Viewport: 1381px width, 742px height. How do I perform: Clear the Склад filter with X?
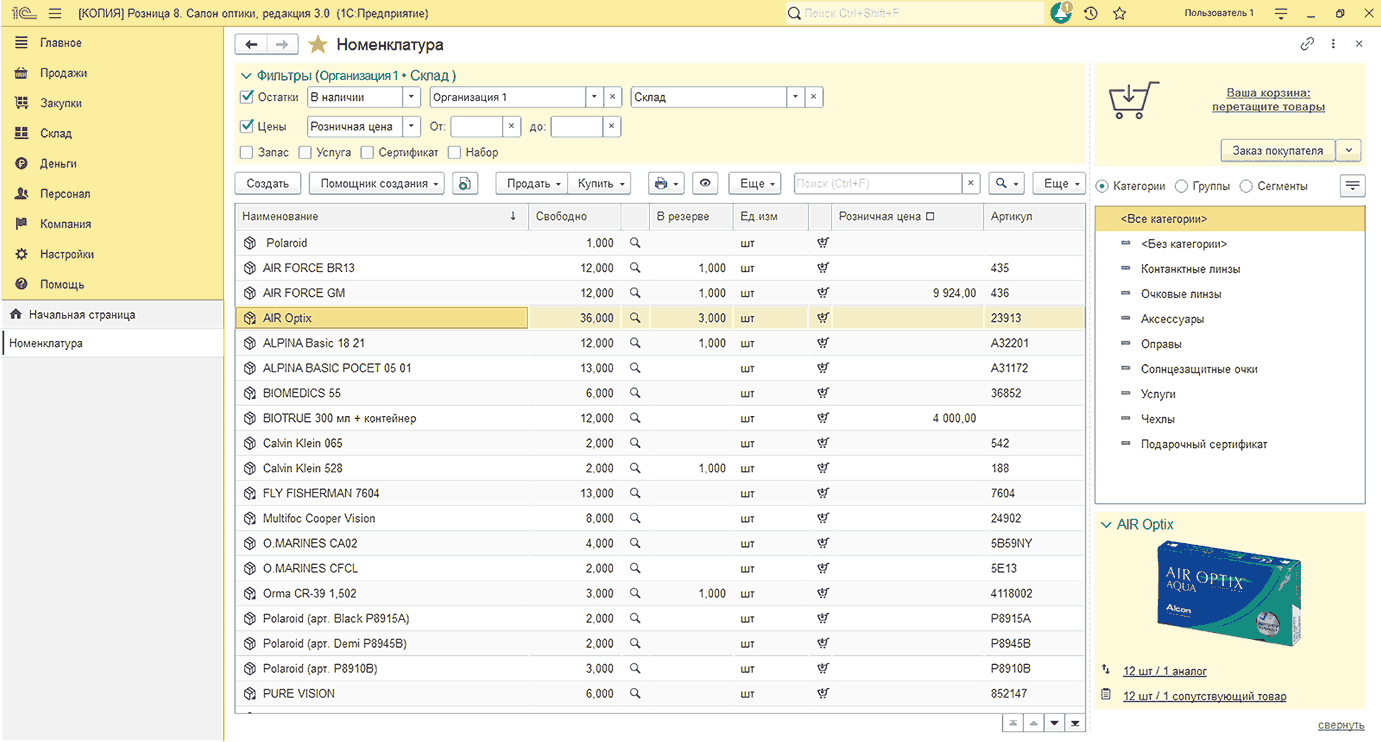click(813, 97)
